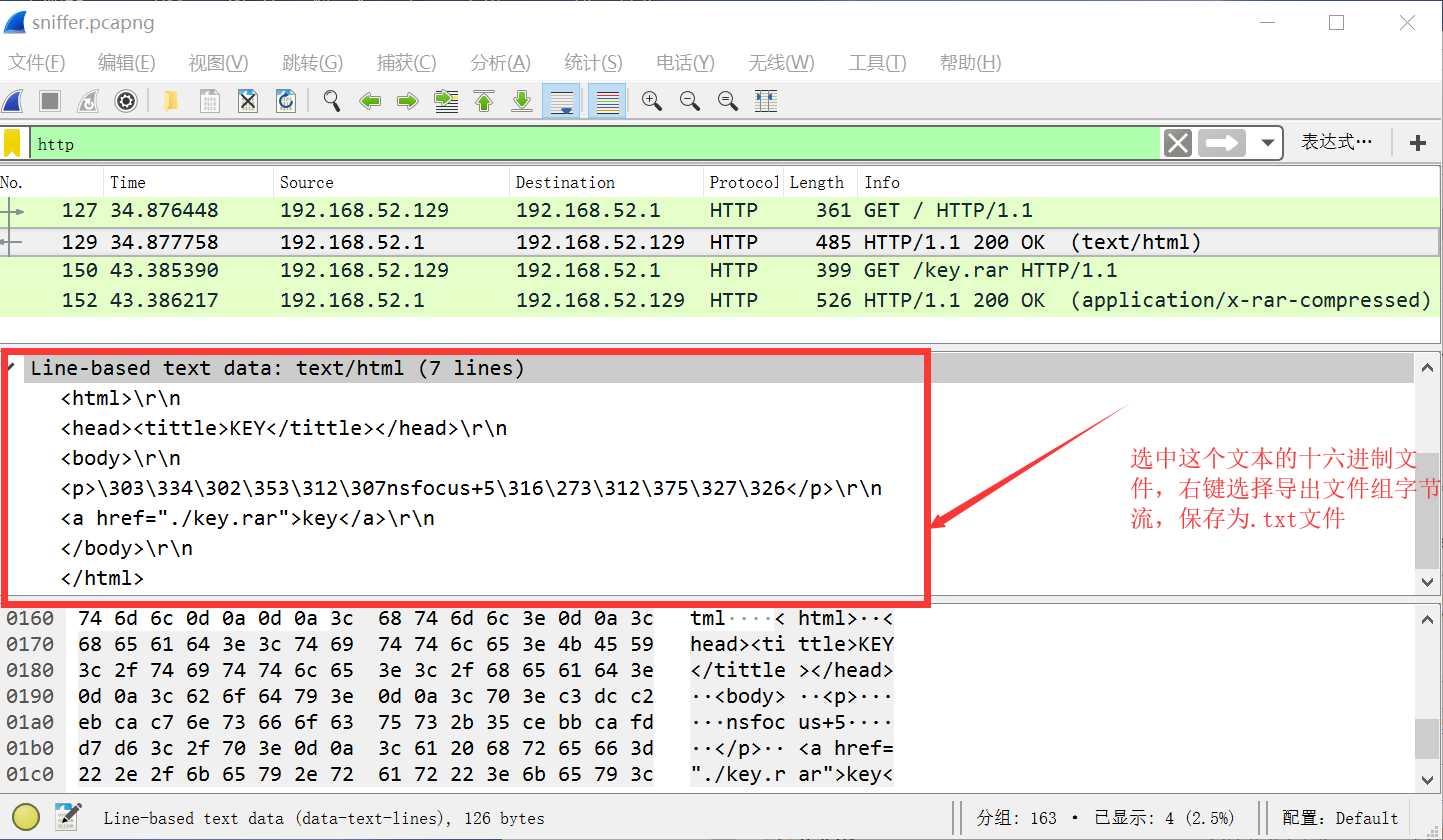This screenshot has height=840, width=1443.
Task: Click the details pane scroll down arrow
Action: (x=1428, y=582)
